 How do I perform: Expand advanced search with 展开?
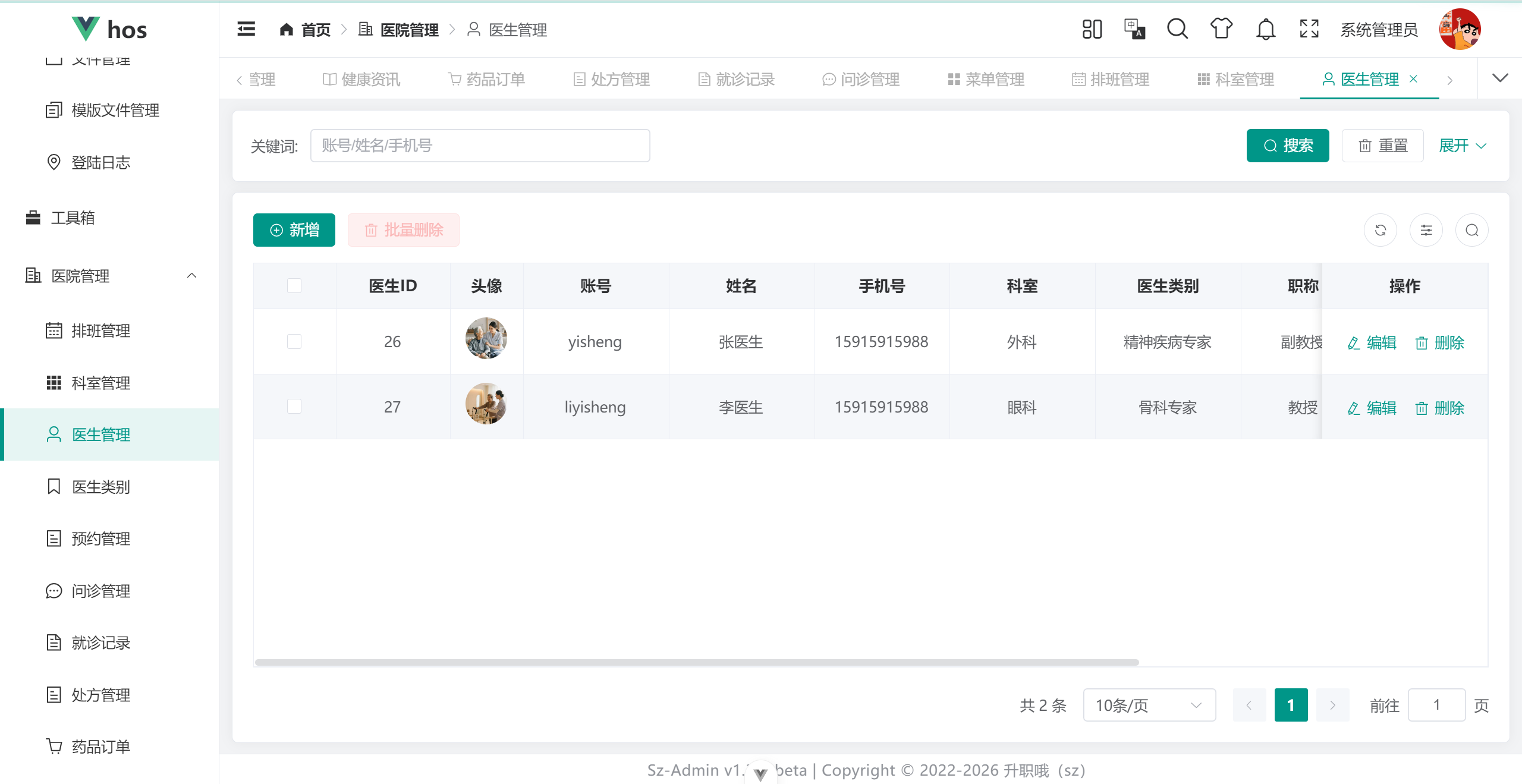[x=1462, y=146]
